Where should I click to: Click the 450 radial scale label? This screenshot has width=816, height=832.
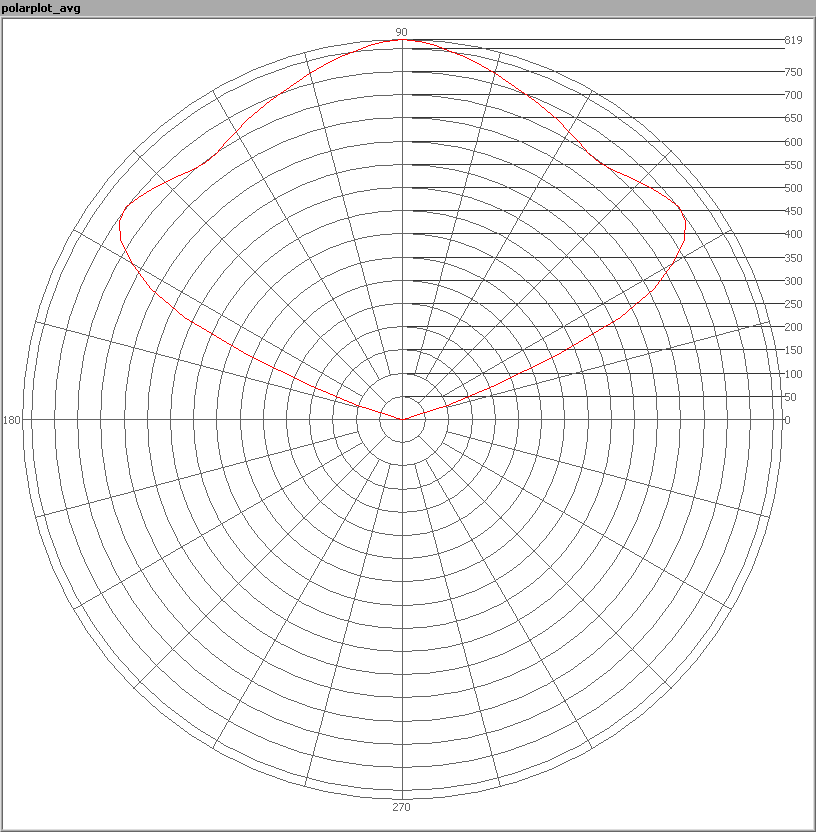793,211
